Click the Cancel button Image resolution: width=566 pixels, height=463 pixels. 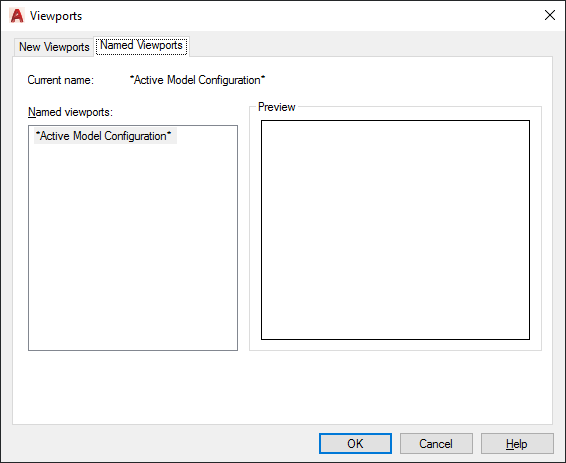point(436,444)
